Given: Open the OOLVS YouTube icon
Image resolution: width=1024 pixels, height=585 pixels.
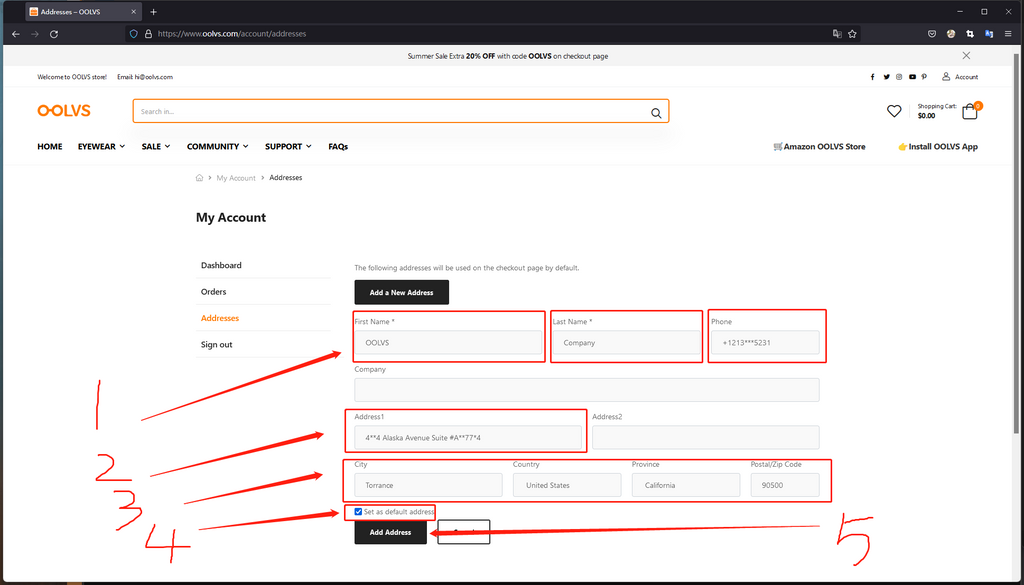Looking at the screenshot, I should 911,77.
